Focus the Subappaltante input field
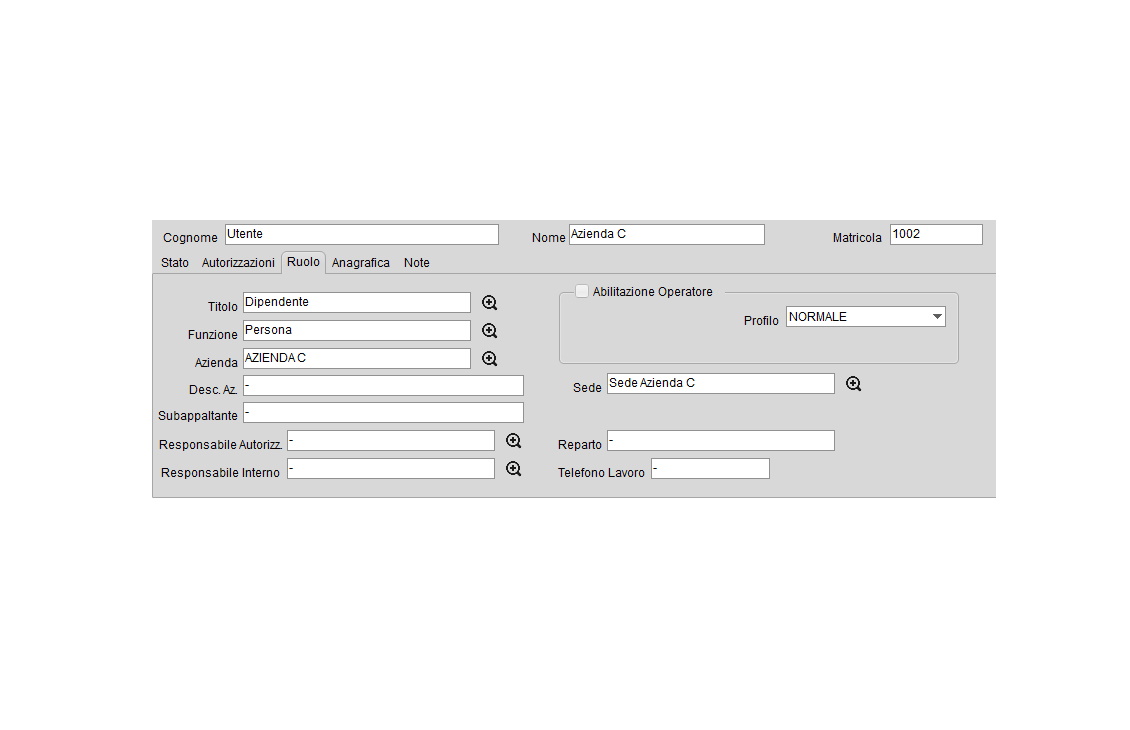Screen dimensions: 1130x730 click(383, 412)
